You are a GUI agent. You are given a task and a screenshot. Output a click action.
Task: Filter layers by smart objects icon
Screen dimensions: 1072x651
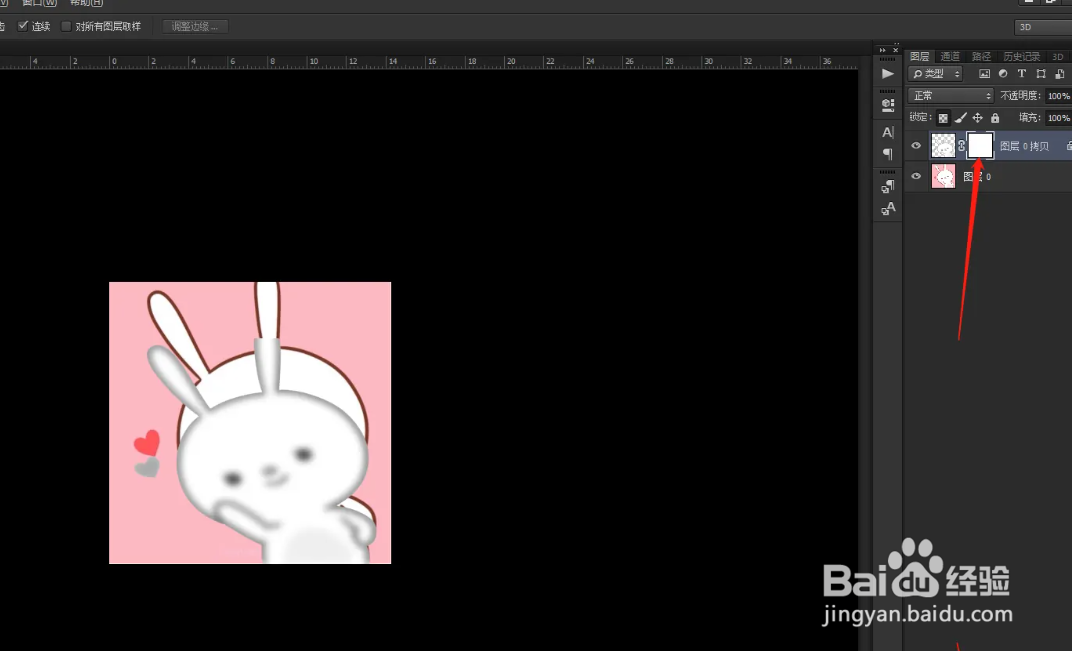pos(1060,74)
